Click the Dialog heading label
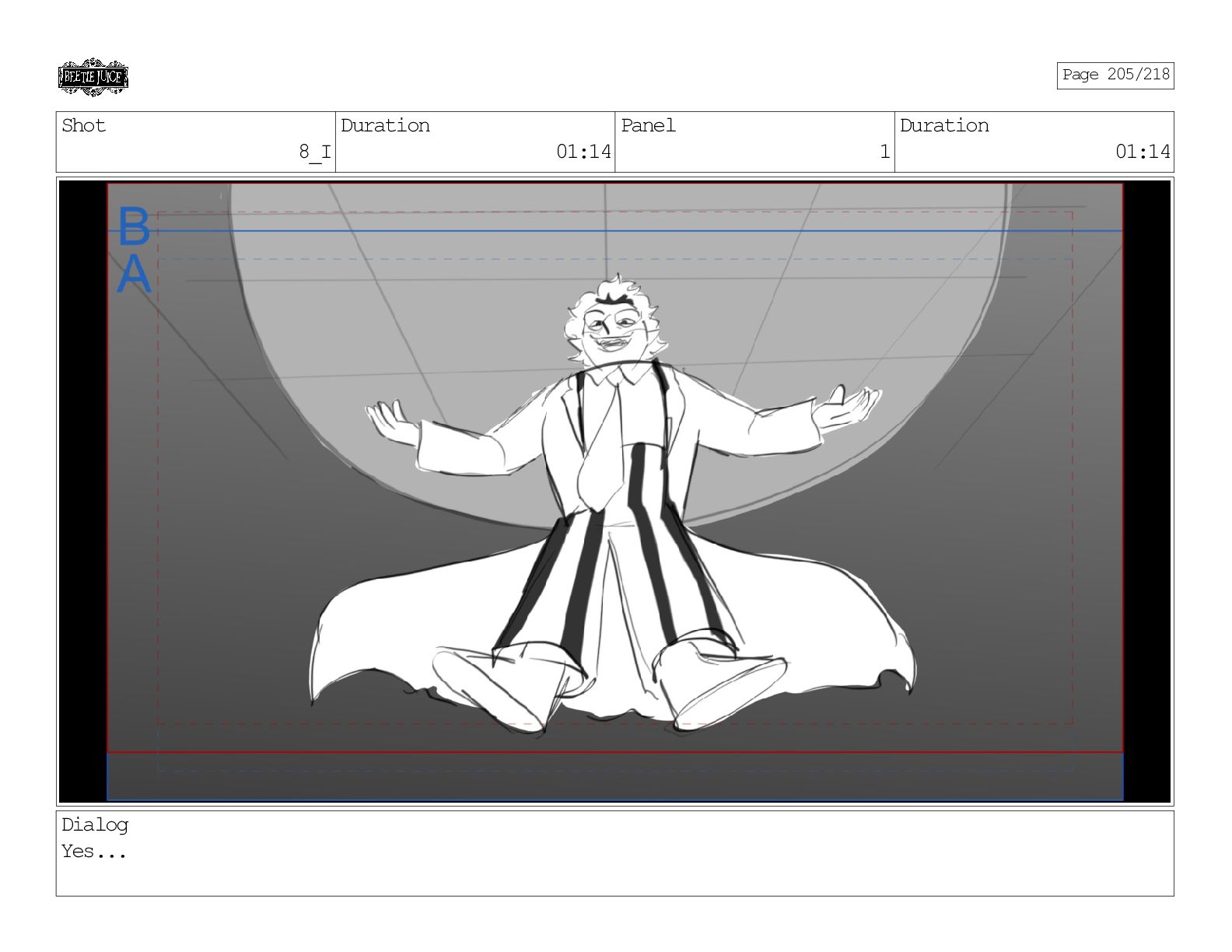This screenshot has height=952, width=1232. click(x=95, y=825)
